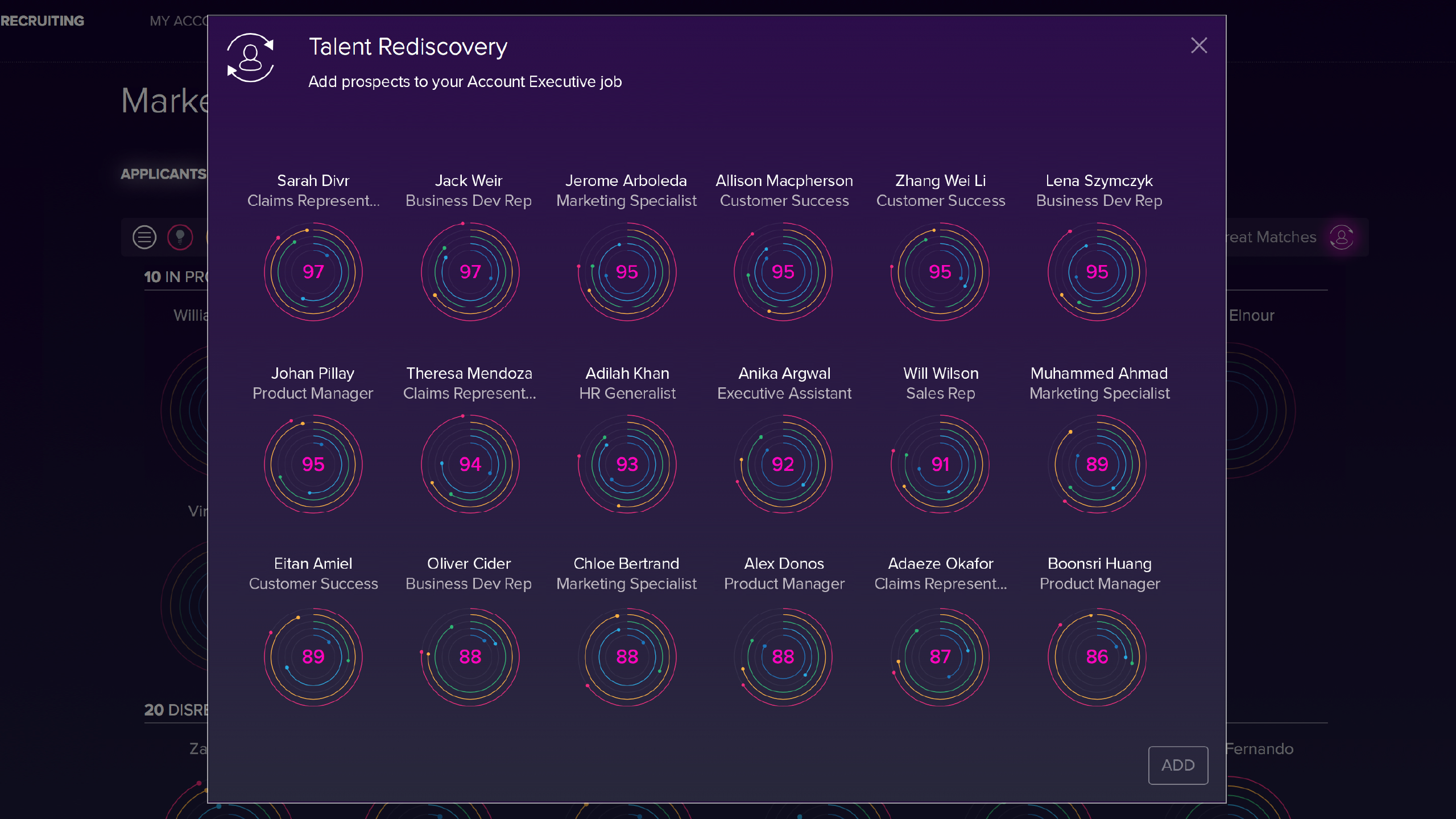Select Boonsri Huang's 86 score ring
This screenshot has height=819, width=1456.
click(x=1097, y=657)
